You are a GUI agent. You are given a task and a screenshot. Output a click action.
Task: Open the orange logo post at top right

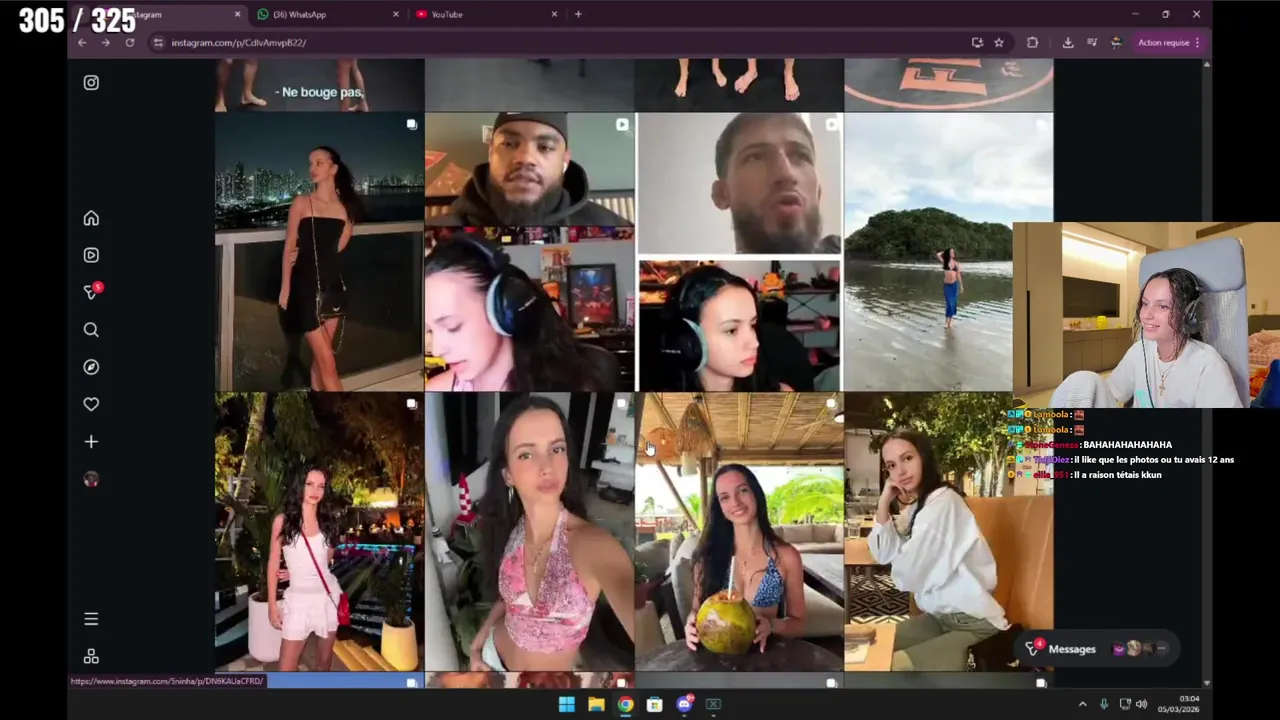pyautogui.click(x=949, y=84)
